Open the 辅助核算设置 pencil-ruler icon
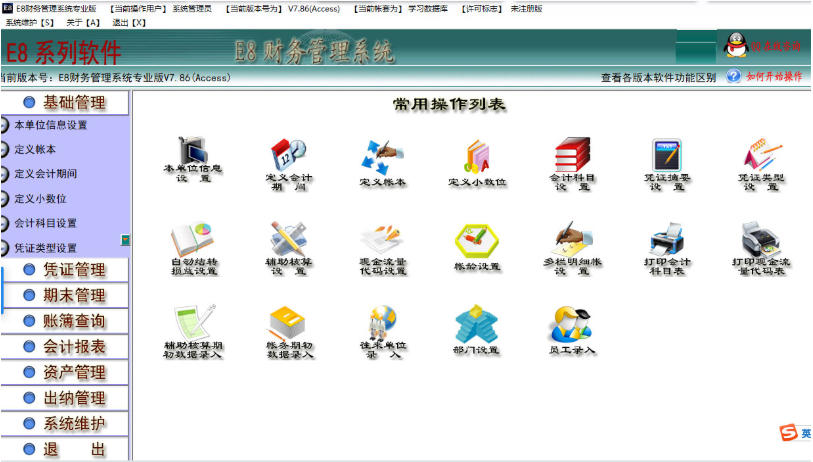813x462 pixels. [x=289, y=248]
